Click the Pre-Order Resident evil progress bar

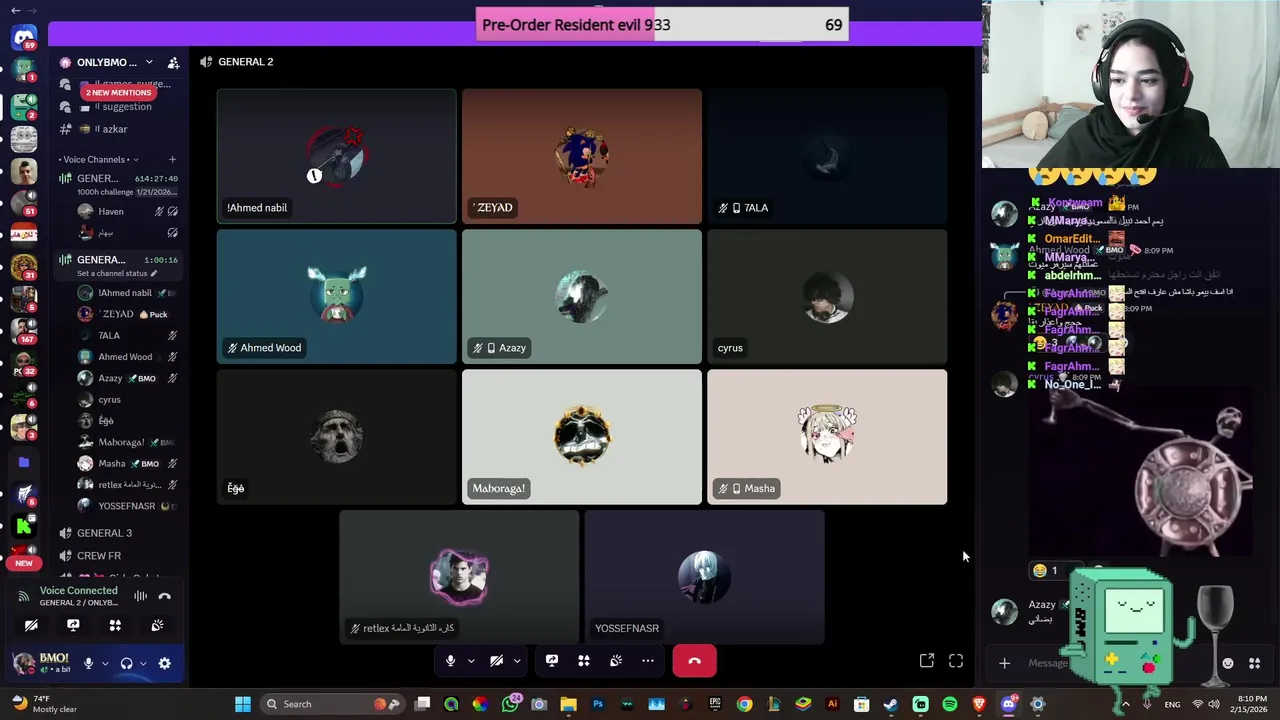(662, 25)
